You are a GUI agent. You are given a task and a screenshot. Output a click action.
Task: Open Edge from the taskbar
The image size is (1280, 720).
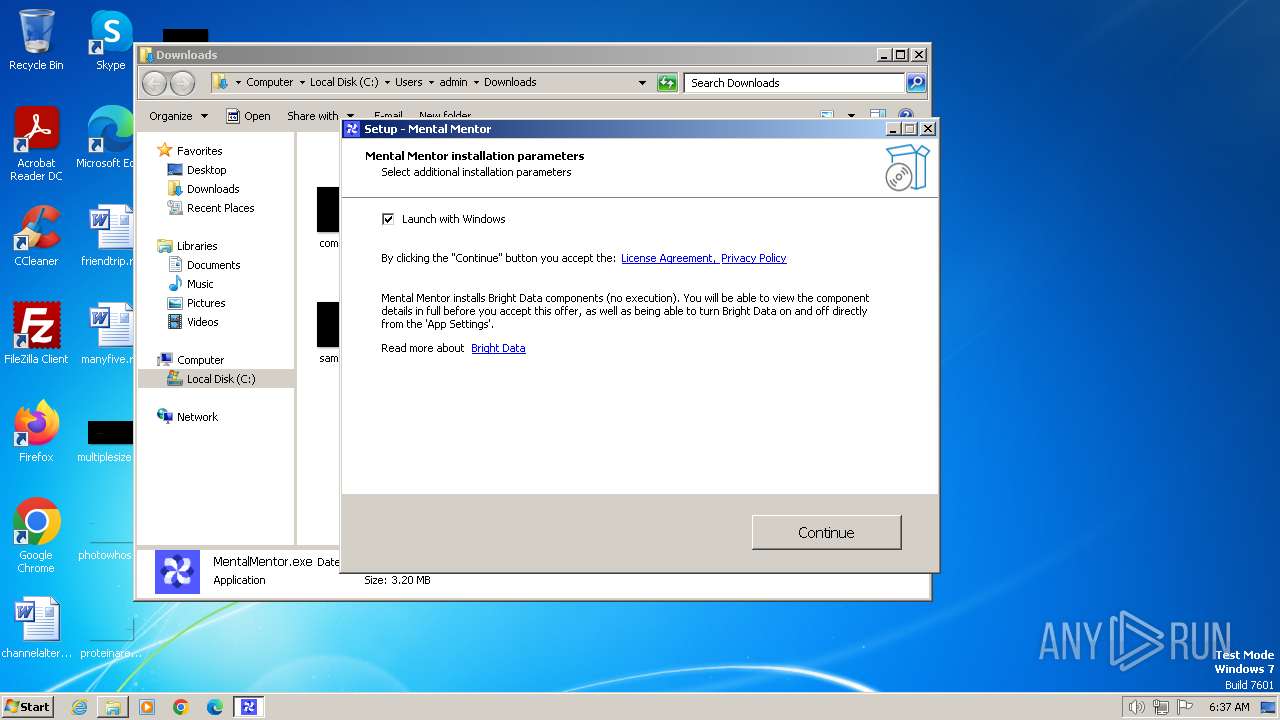click(x=215, y=707)
